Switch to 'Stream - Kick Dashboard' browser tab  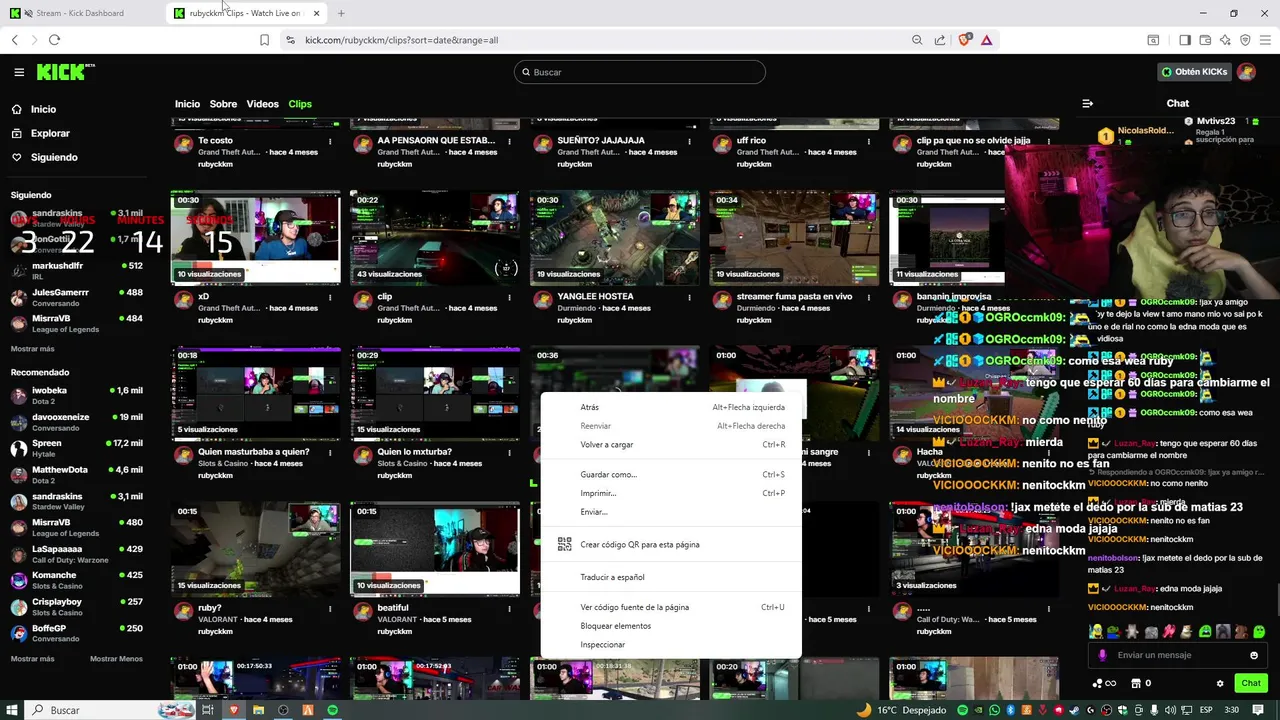(80, 13)
